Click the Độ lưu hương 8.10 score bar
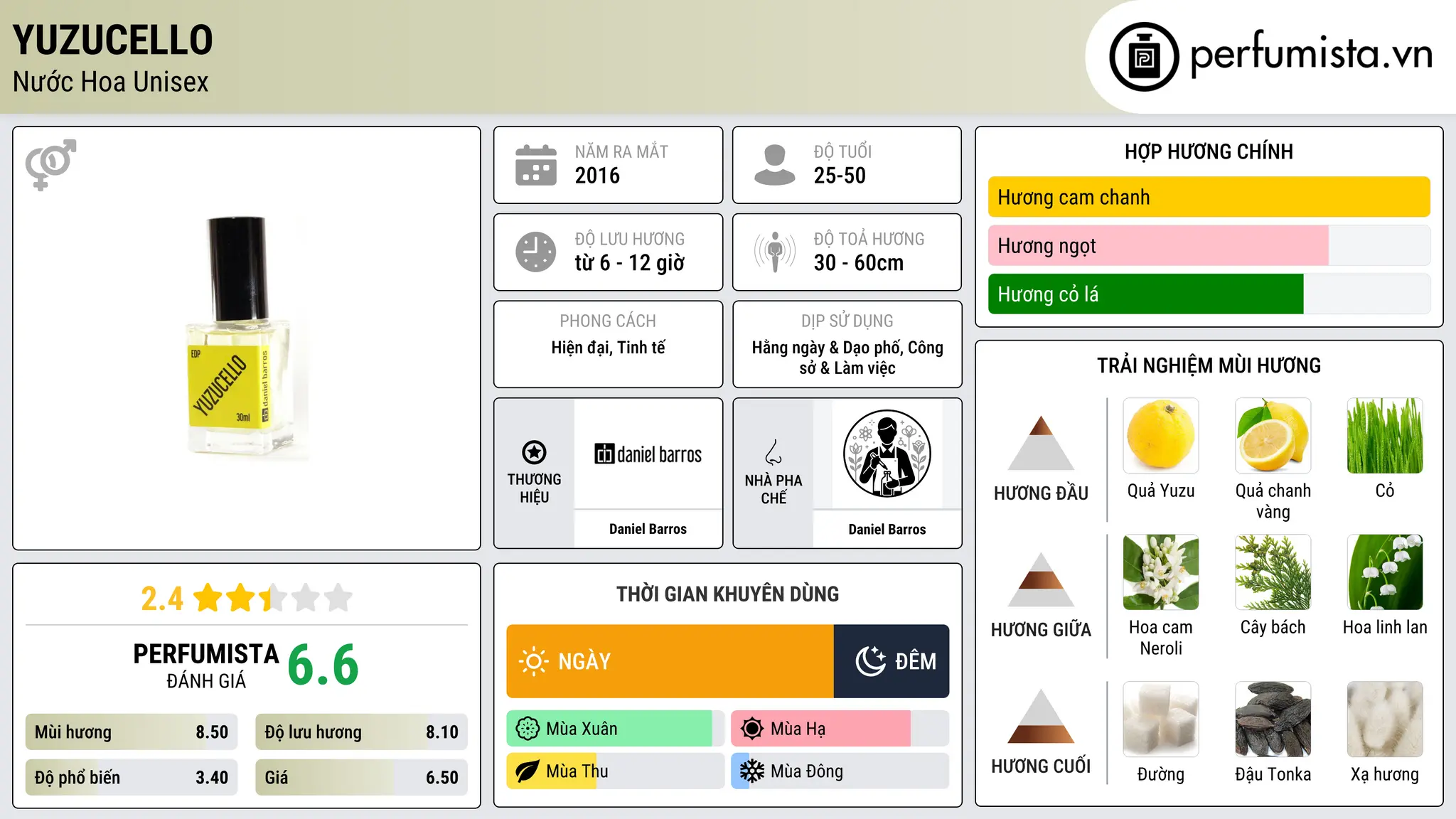The height and width of the screenshot is (819, 1456). 361,732
